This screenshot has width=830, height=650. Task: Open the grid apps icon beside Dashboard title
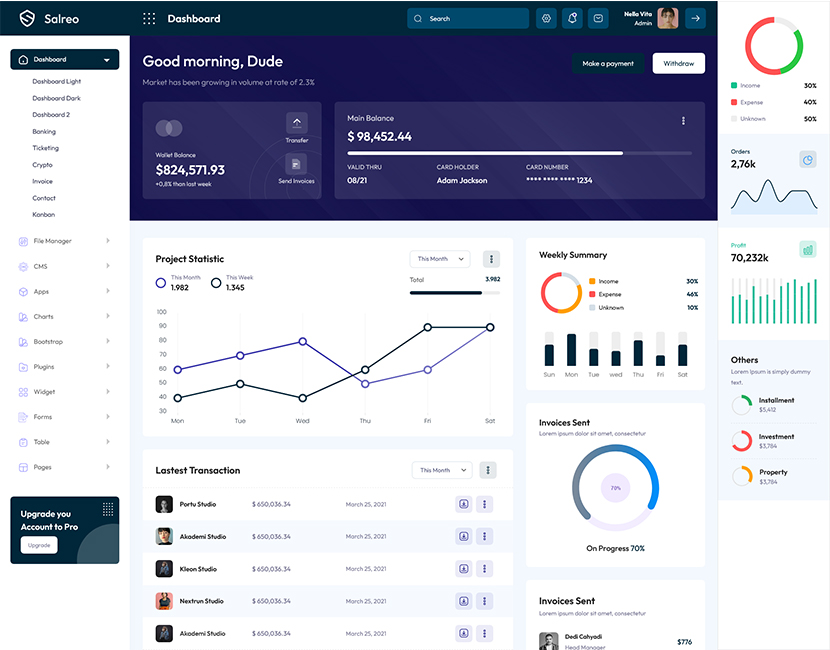pyautogui.click(x=149, y=18)
